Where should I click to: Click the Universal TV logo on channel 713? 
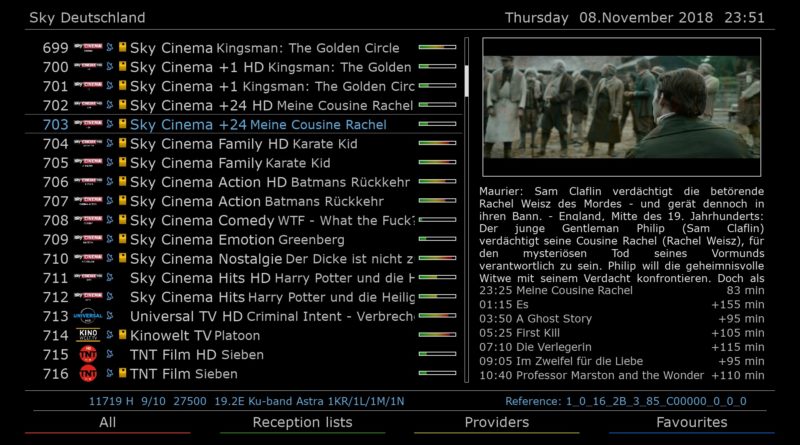pos(88,316)
